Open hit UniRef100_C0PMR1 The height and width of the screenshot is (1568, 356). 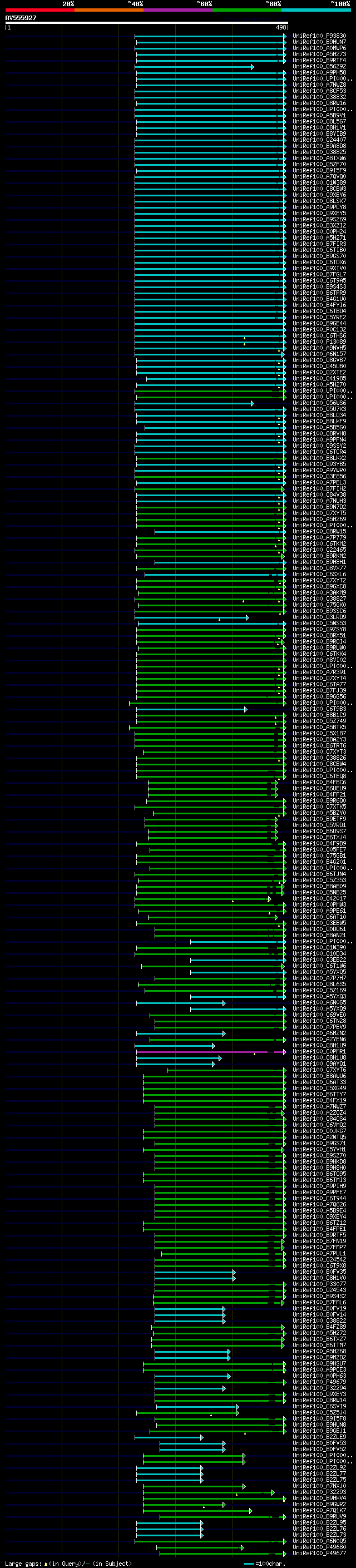point(319,1051)
